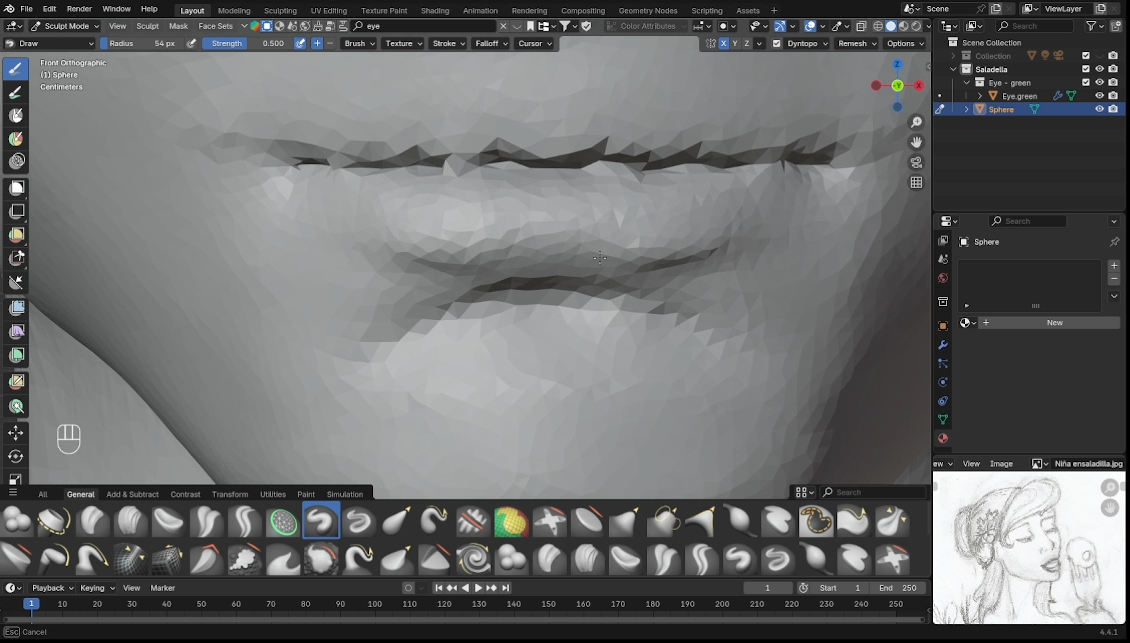Toggle the Collection exclude checkbox
Image resolution: width=1130 pixels, height=643 pixels.
click(x=1086, y=56)
